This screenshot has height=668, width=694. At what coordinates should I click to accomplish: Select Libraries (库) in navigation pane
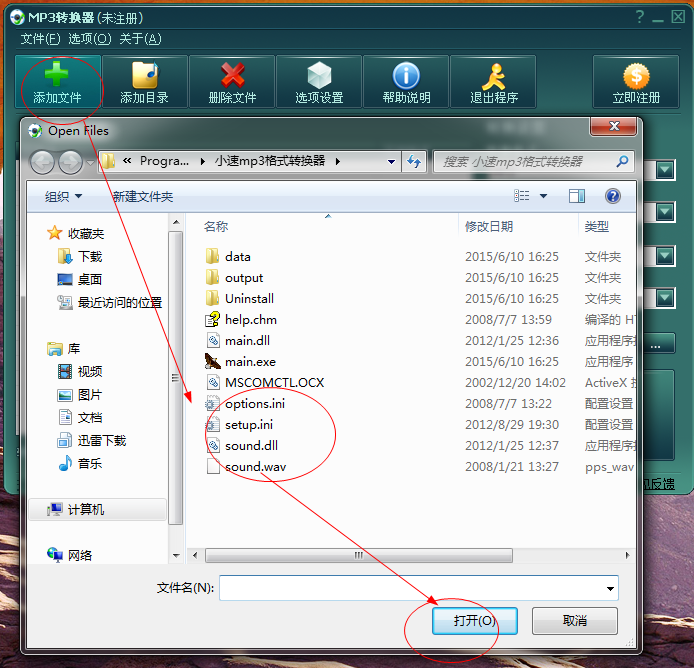(64, 349)
